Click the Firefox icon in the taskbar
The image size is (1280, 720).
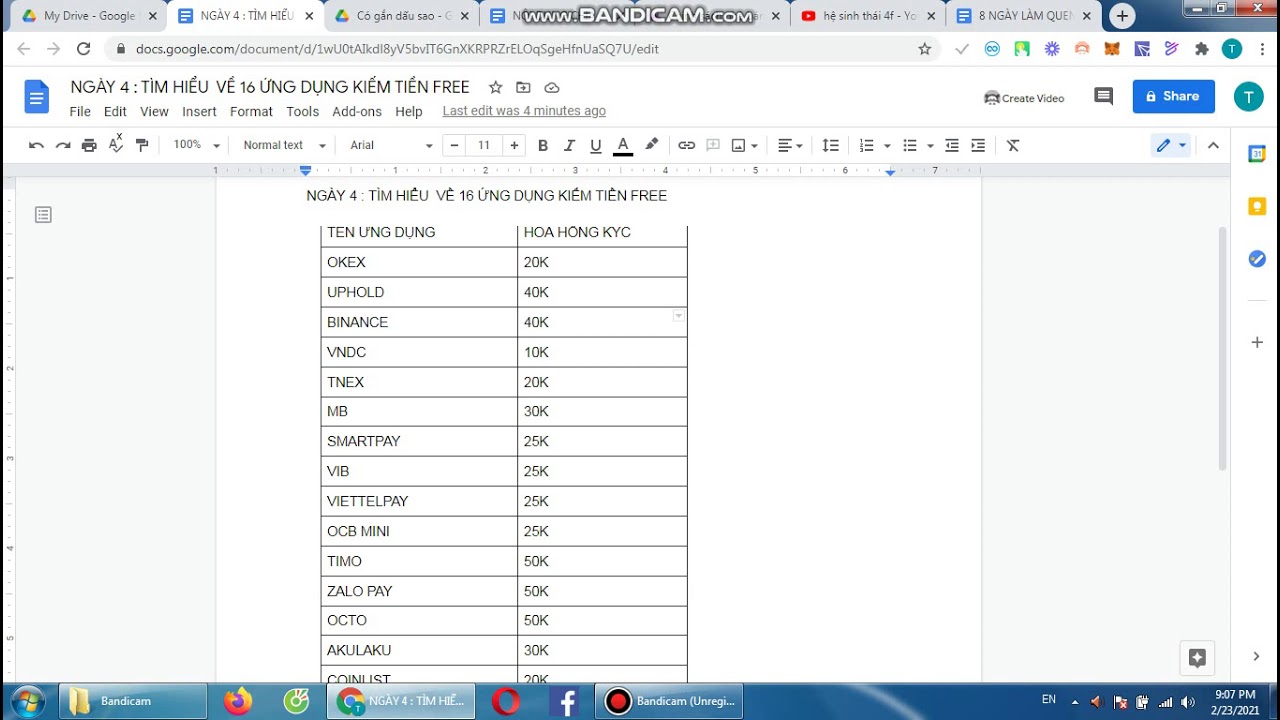[x=238, y=701]
